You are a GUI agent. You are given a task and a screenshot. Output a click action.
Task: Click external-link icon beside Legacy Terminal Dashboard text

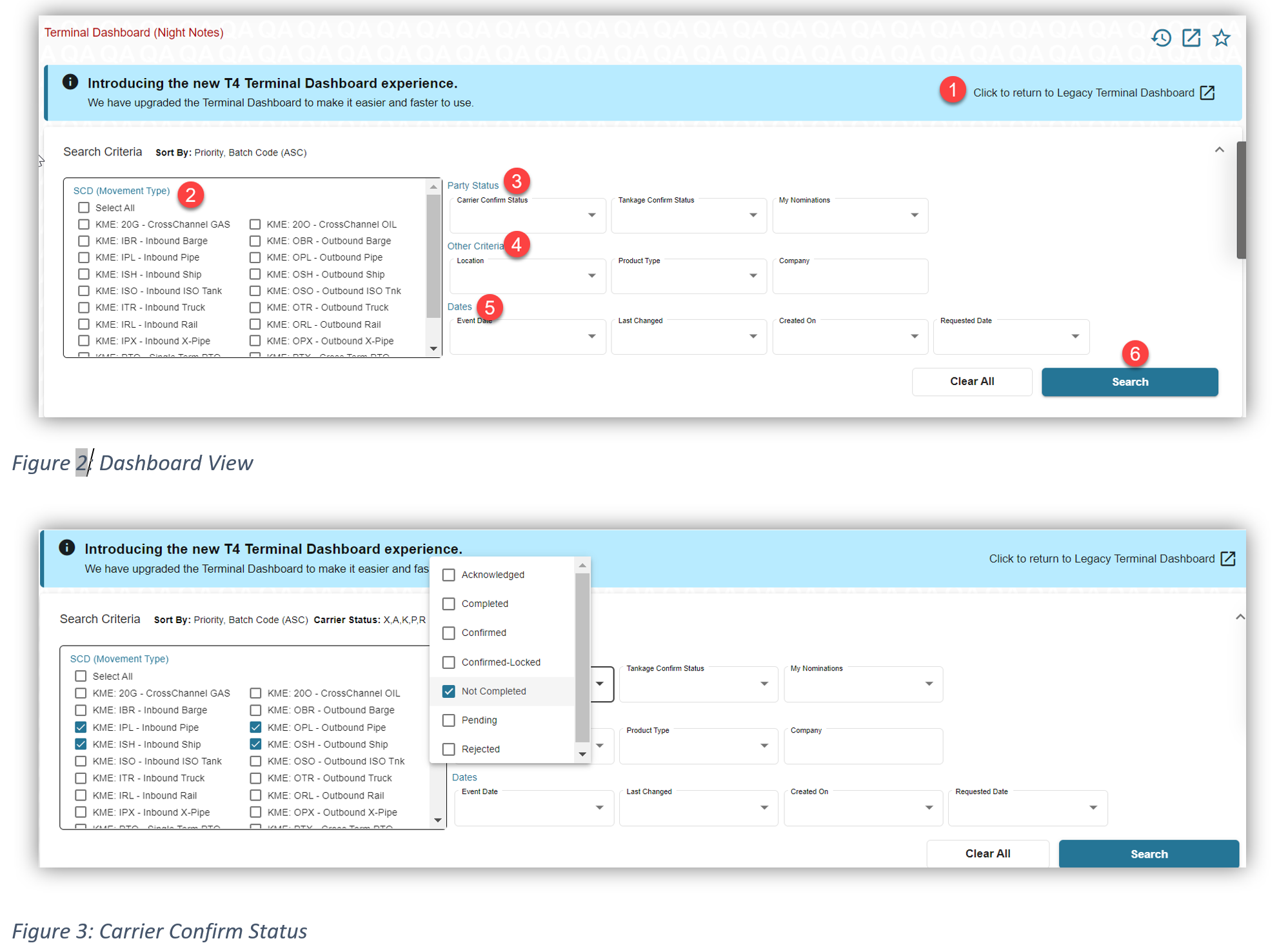(x=1207, y=92)
